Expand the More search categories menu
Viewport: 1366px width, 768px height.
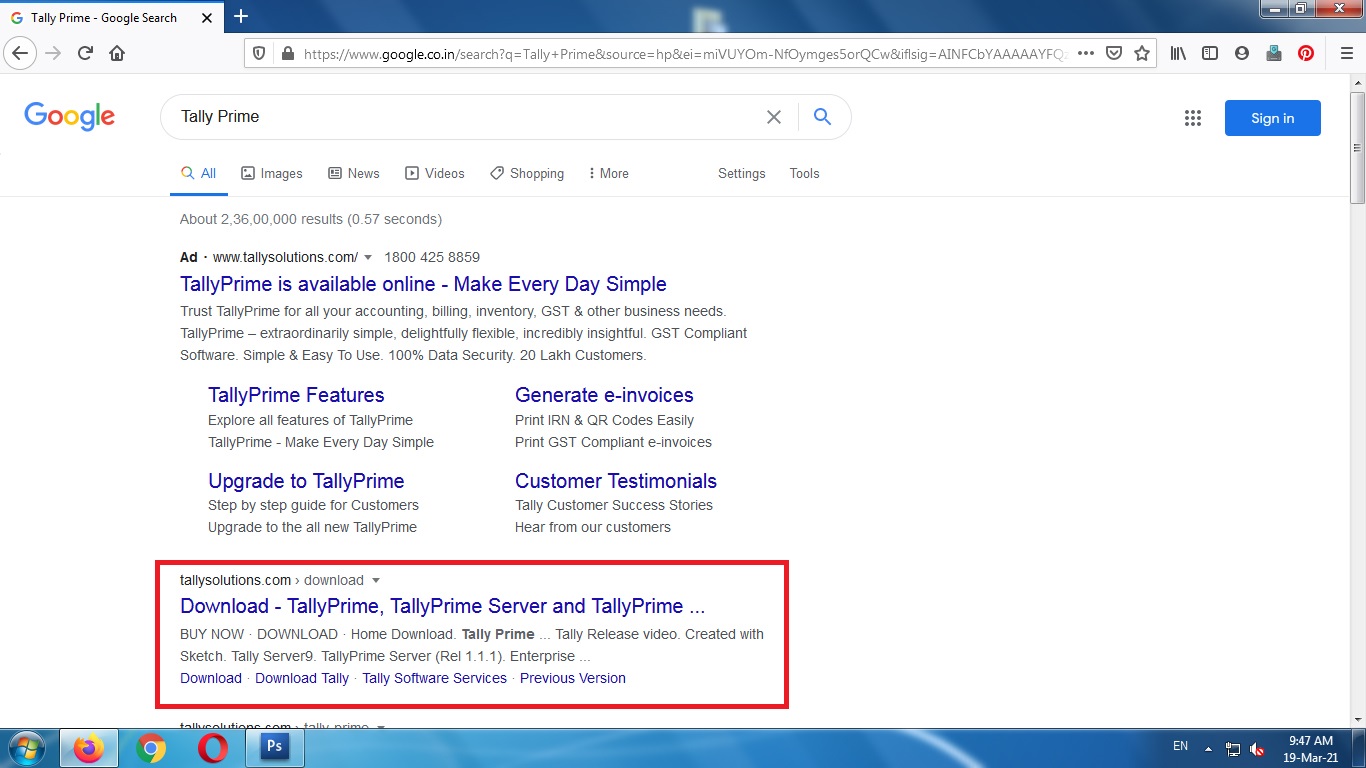tap(608, 173)
